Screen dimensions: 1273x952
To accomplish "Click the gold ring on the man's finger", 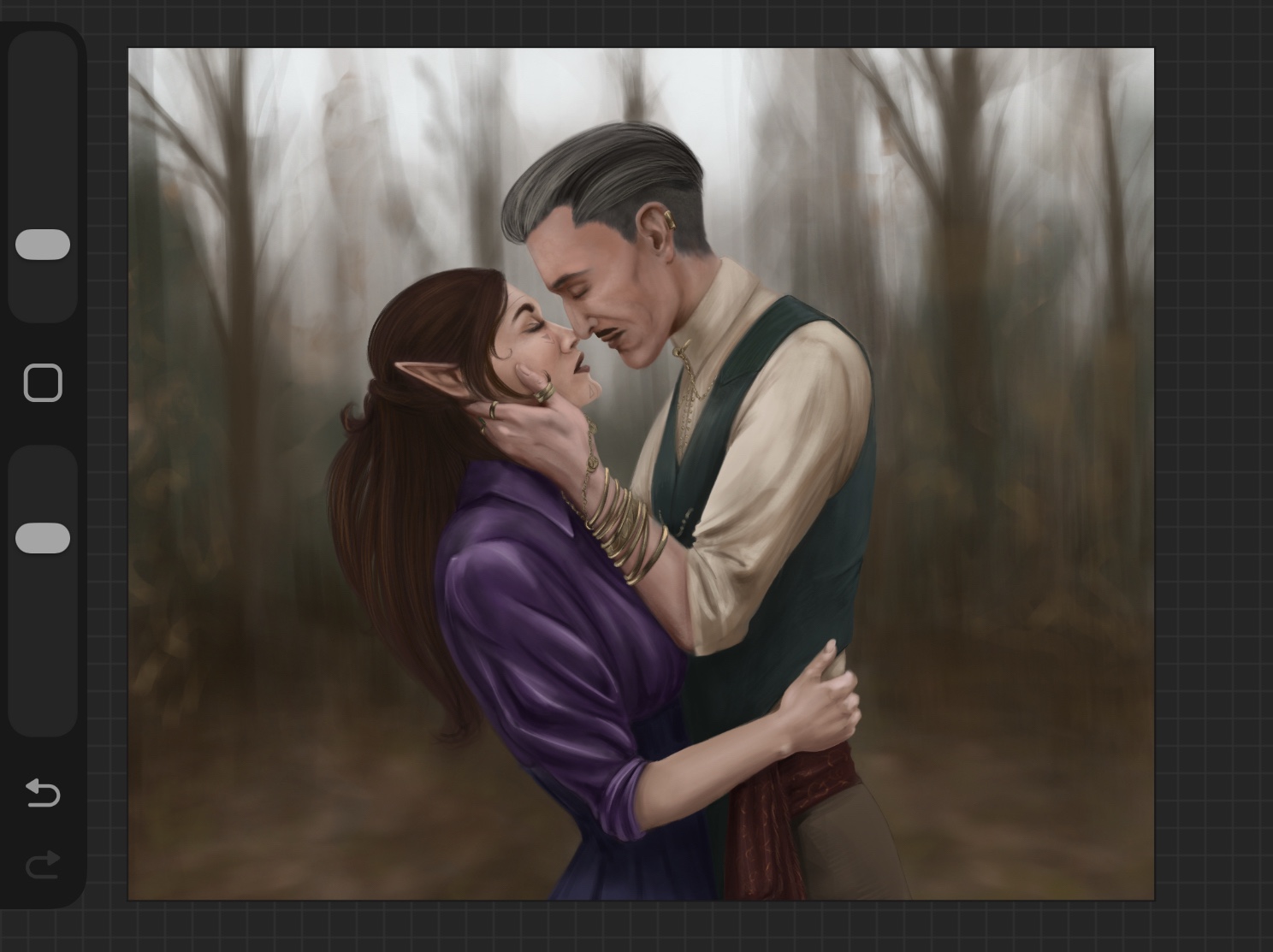I will [x=545, y=393].
